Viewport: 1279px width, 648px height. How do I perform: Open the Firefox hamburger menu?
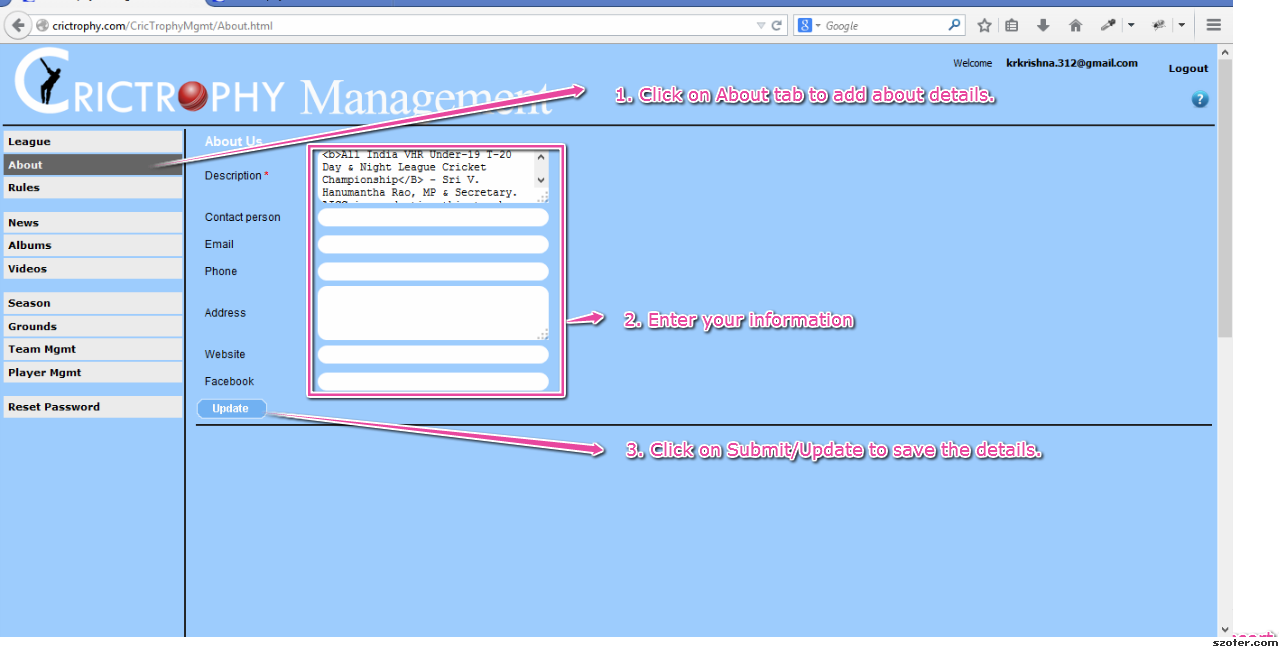[1214, 26]
